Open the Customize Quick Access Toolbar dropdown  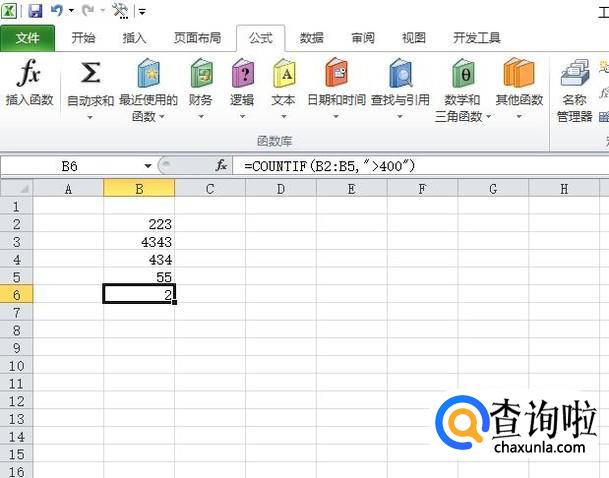(x=141, y=12)
